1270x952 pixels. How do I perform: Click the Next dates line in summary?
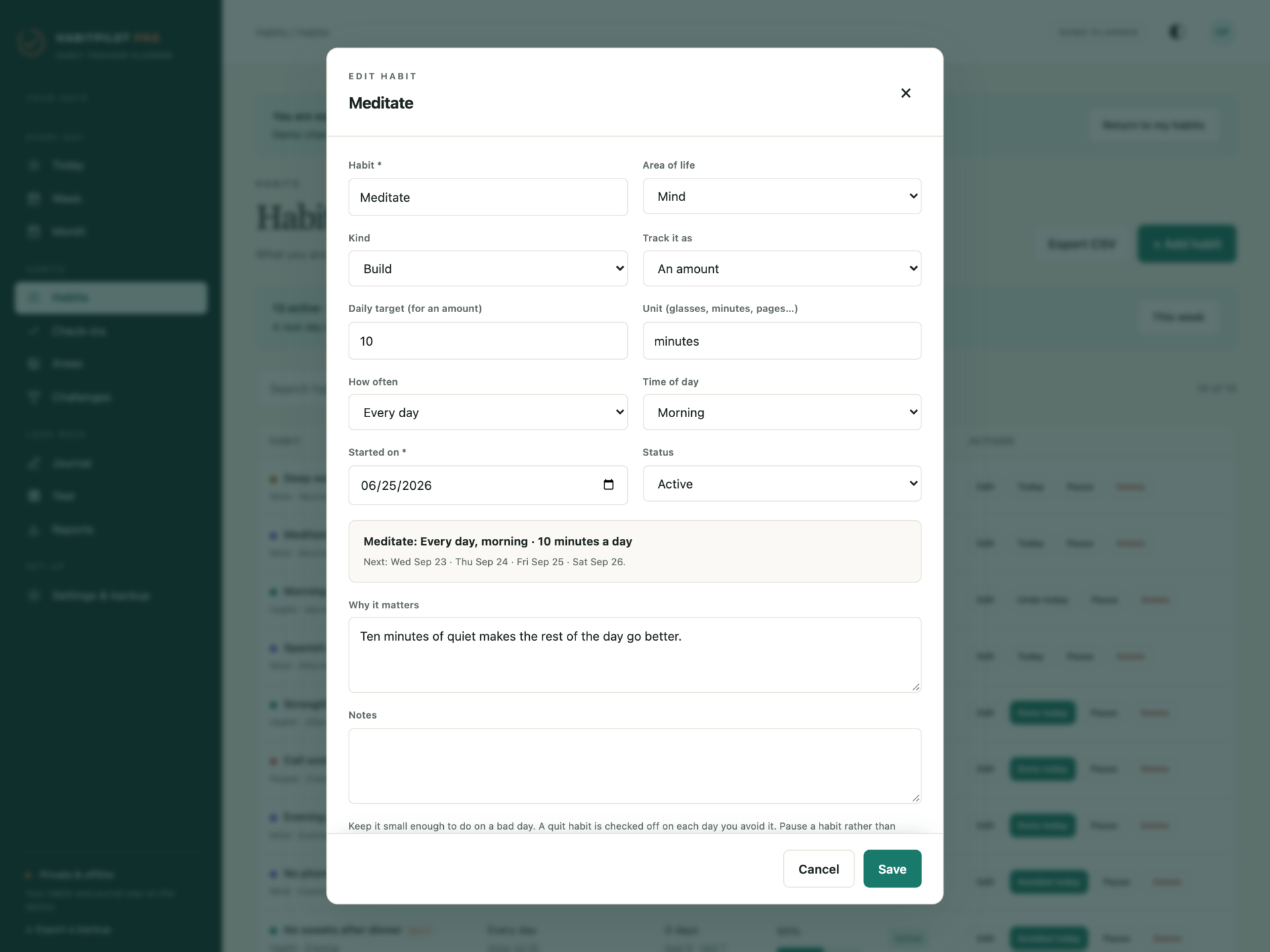click(494, 562)
